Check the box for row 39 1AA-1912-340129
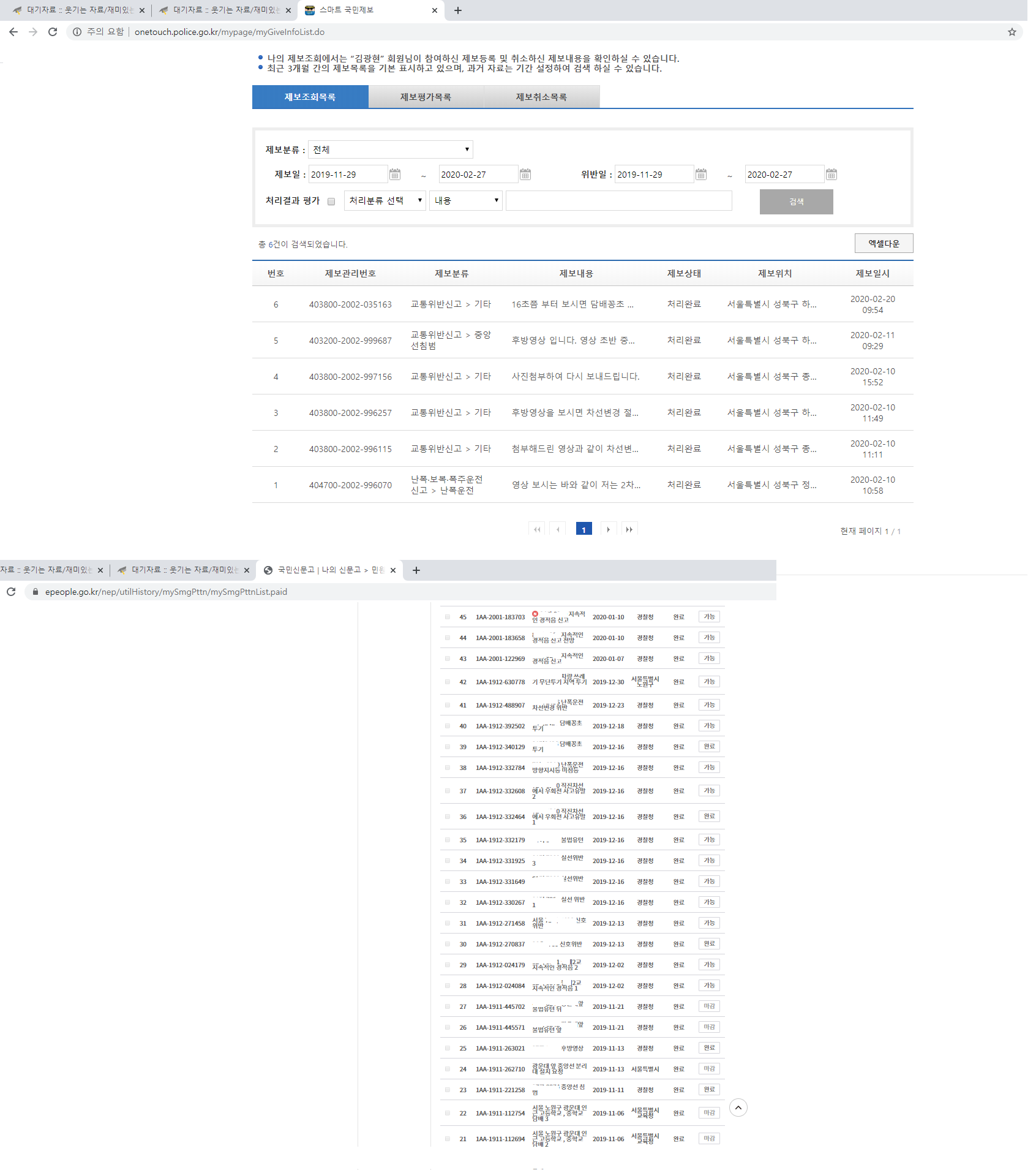The width and height of the screenshot is (1036, 1170). [448, 747]
